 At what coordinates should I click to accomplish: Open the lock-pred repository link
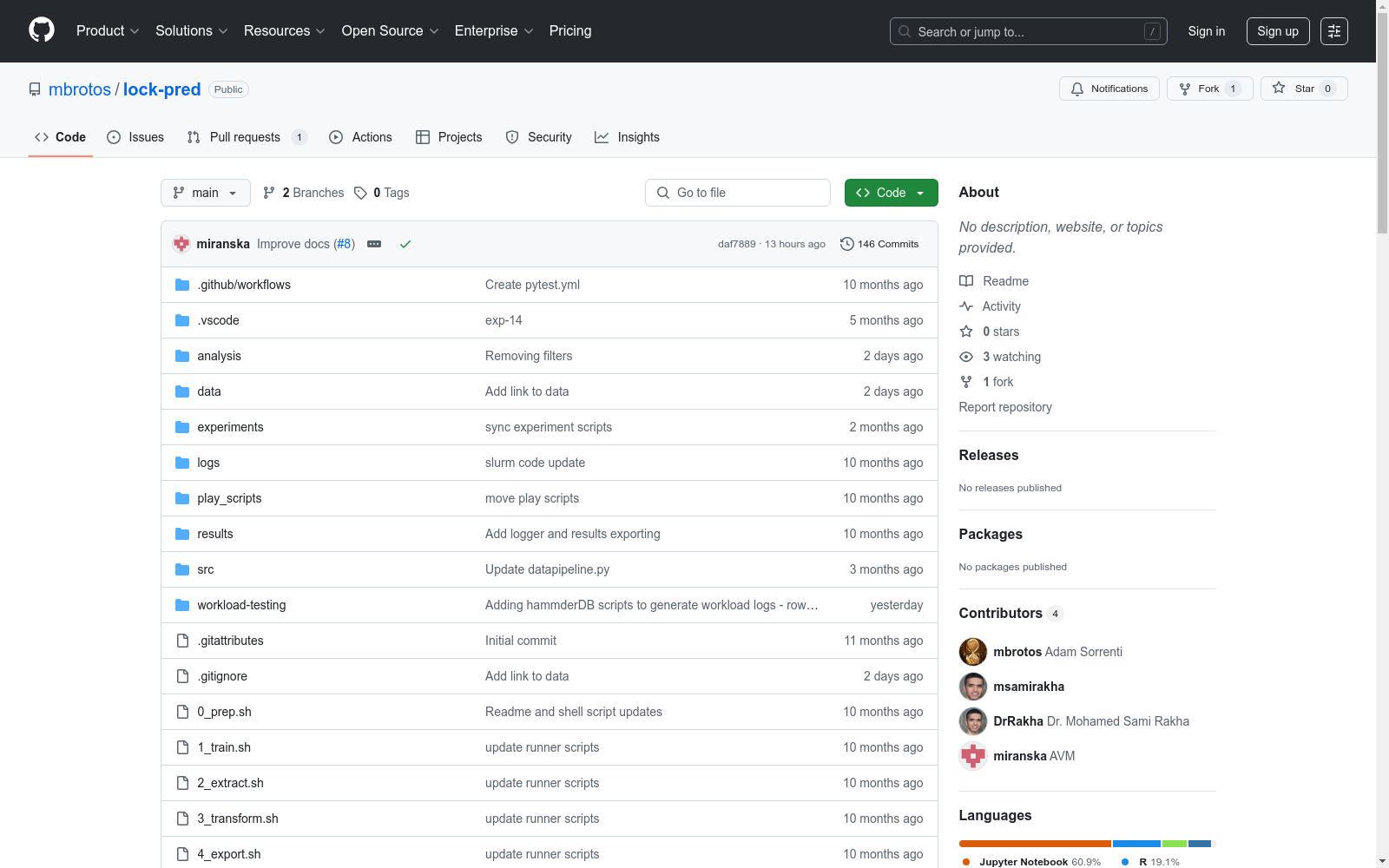(x=162, y=89)
